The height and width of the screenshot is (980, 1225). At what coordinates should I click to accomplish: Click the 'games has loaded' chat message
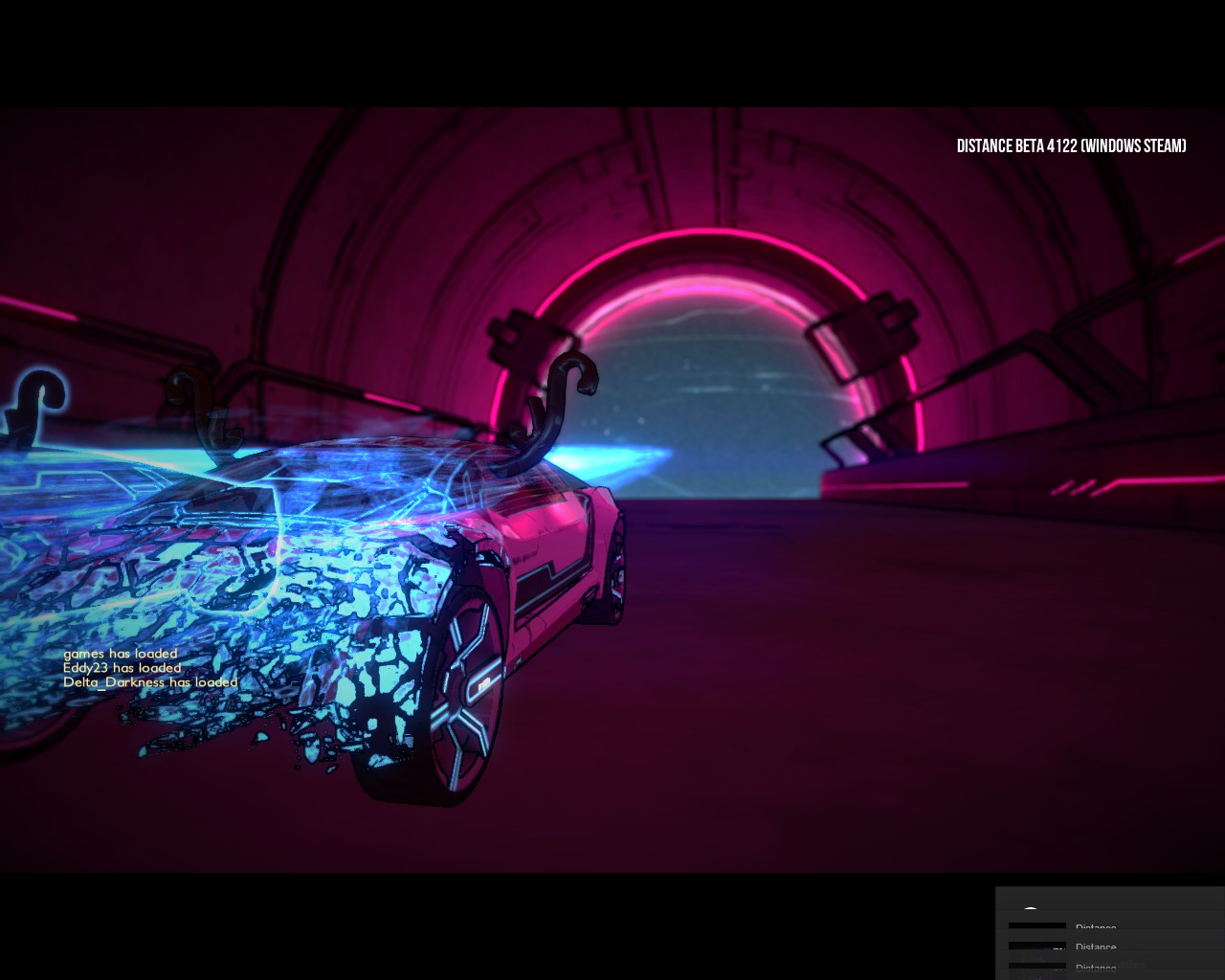121,654
